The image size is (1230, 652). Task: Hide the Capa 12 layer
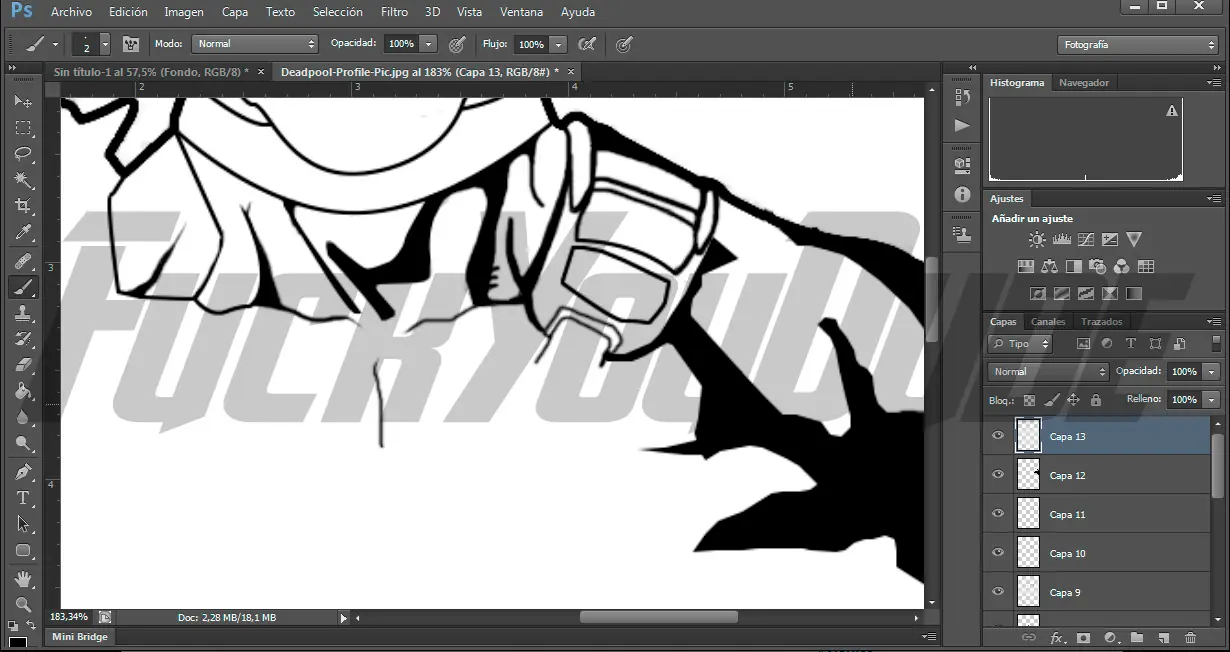[x=997, y=475]
